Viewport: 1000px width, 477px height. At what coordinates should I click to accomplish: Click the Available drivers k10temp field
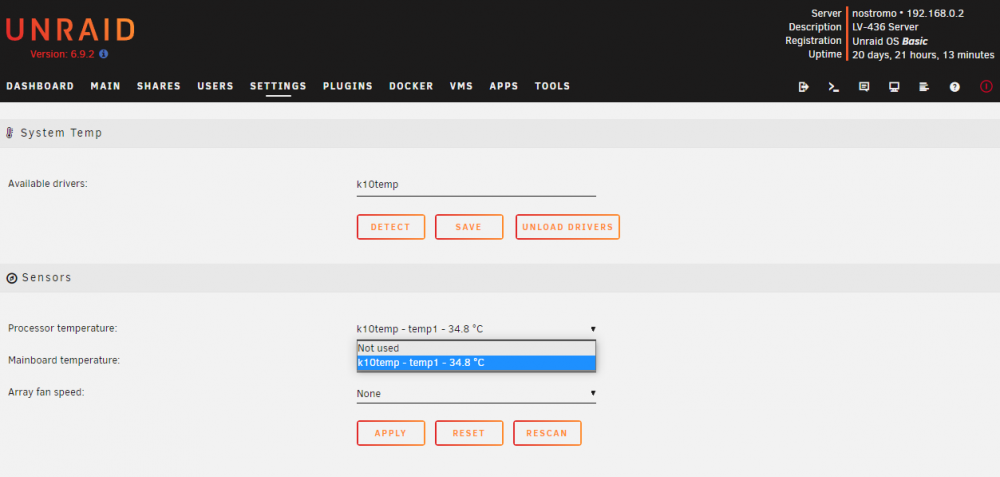point(476,185)
